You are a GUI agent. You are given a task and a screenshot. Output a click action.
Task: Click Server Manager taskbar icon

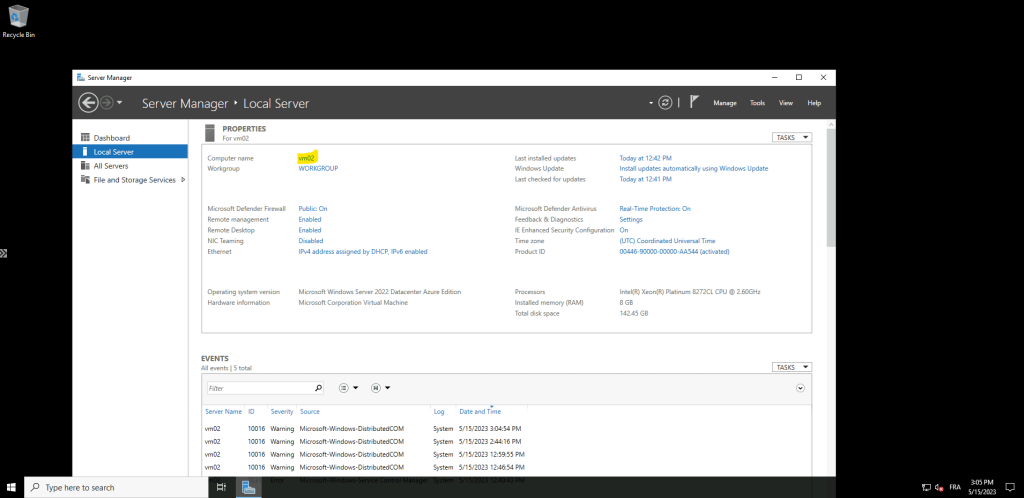248,488
